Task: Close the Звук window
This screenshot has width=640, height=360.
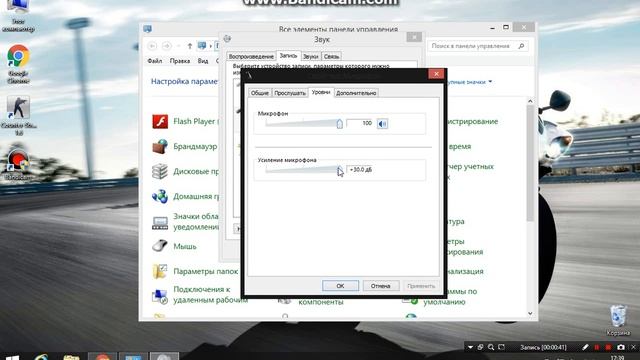Action: click(x=414, y=37)
